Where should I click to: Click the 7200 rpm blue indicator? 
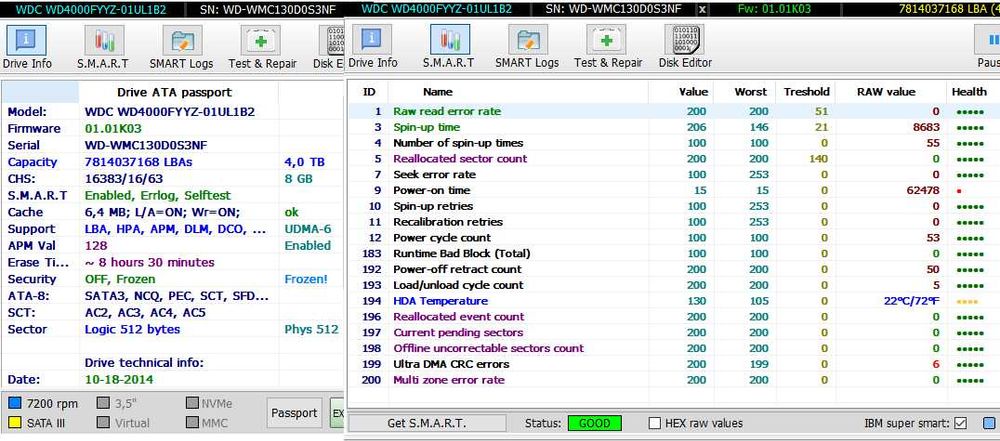point(15,403)
